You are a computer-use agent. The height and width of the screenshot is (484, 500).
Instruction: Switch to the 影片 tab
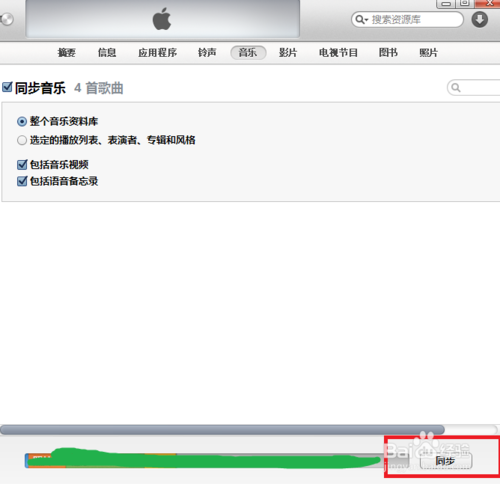(x=288, y=53)
